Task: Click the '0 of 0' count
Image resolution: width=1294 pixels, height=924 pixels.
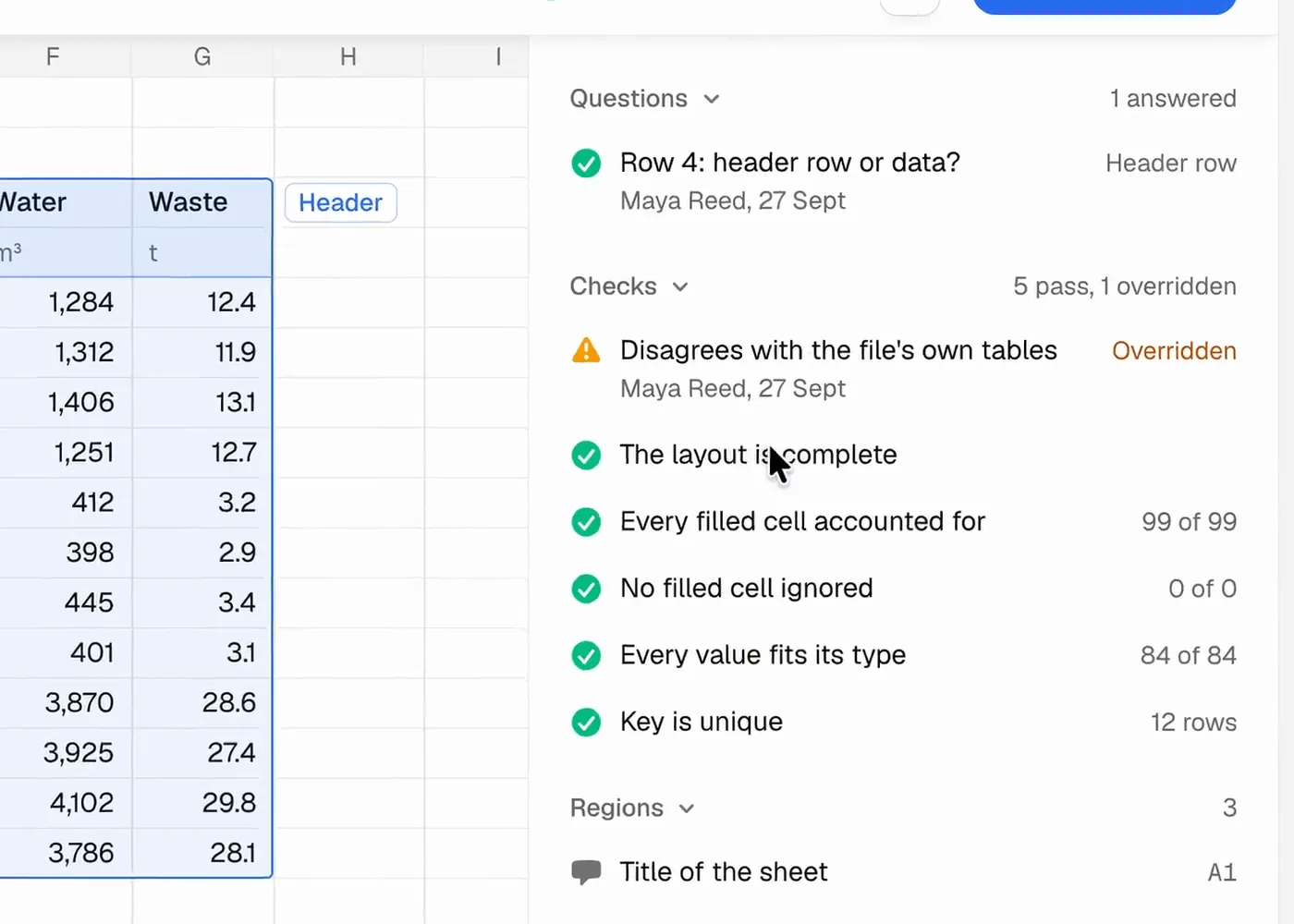Action: (x=1202, y=589)
